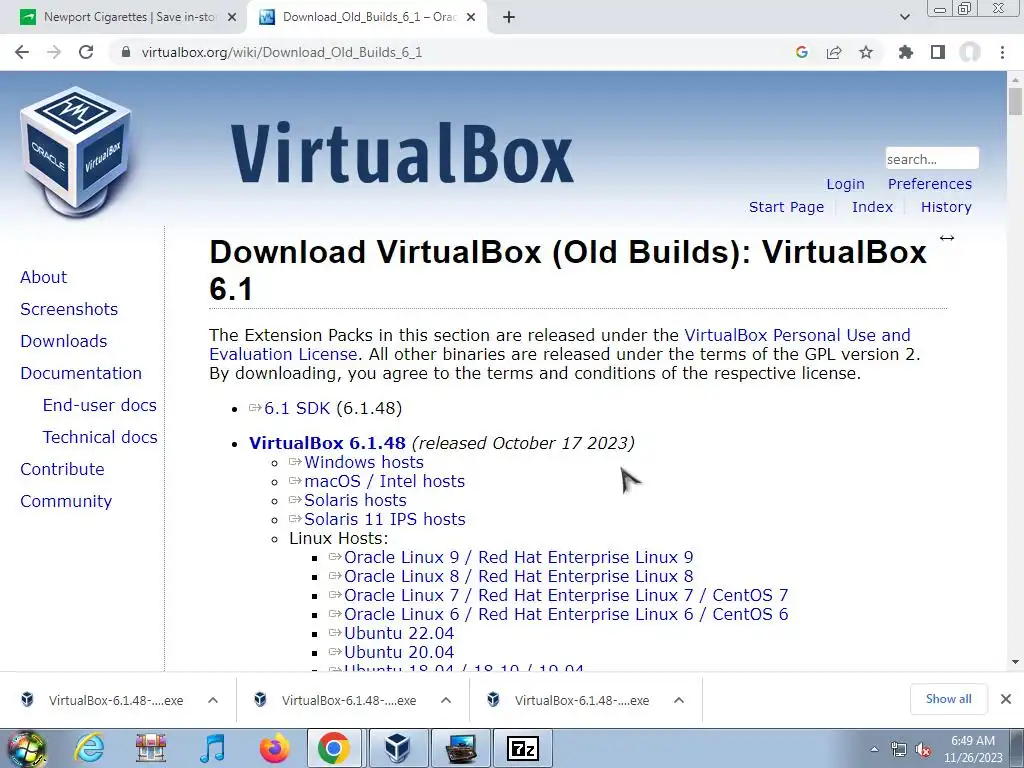Open 7-Zip from the taskbar

click(x=522, y=748)
